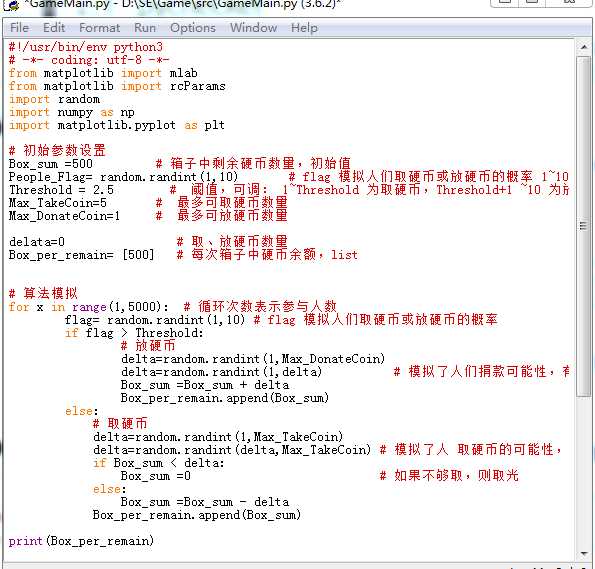Click the '# 最多可取硬币数量' comment
The height and width of the screenshot is (569, 595).
point(222,203)
